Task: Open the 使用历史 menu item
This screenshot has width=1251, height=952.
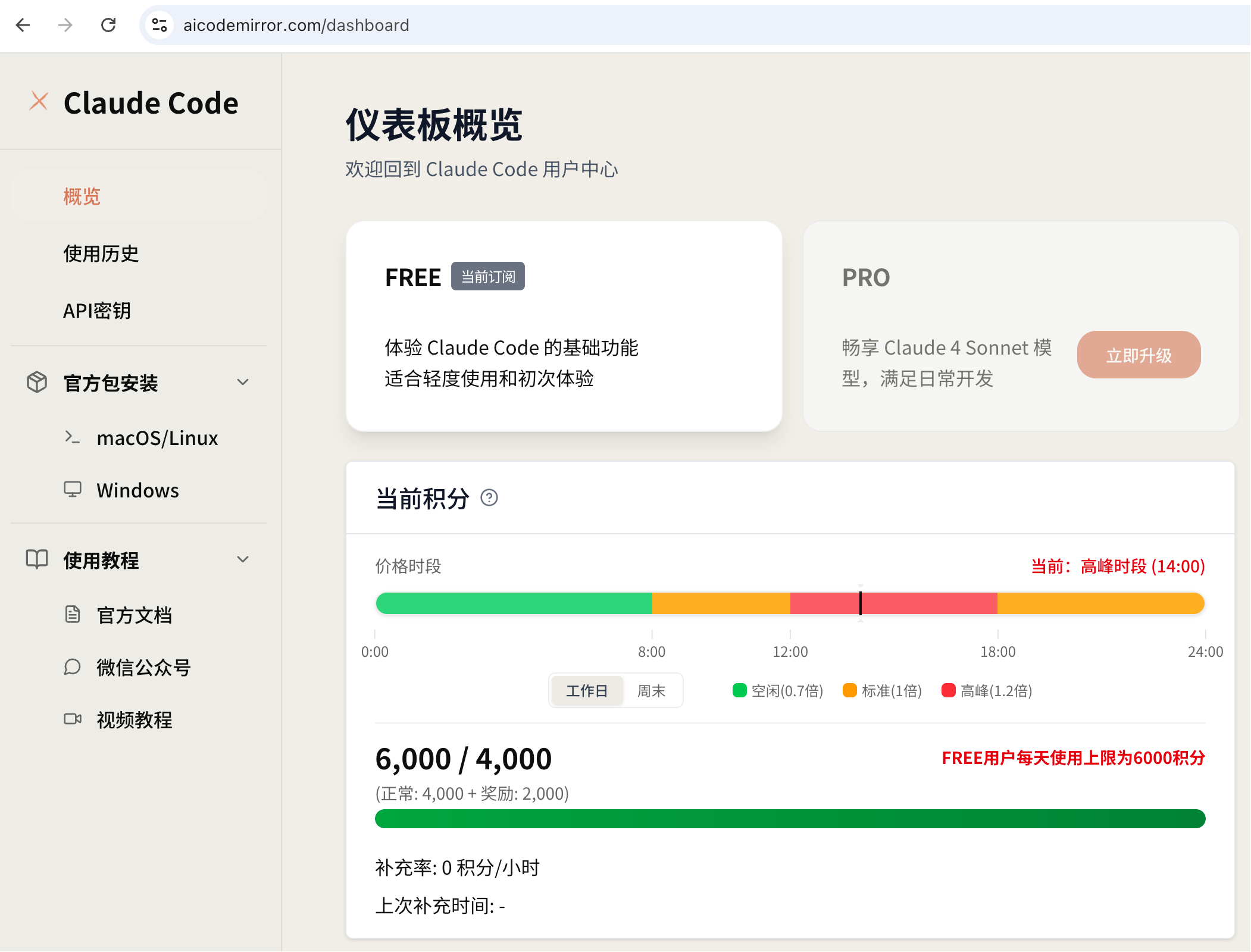Action: (101, 253)
